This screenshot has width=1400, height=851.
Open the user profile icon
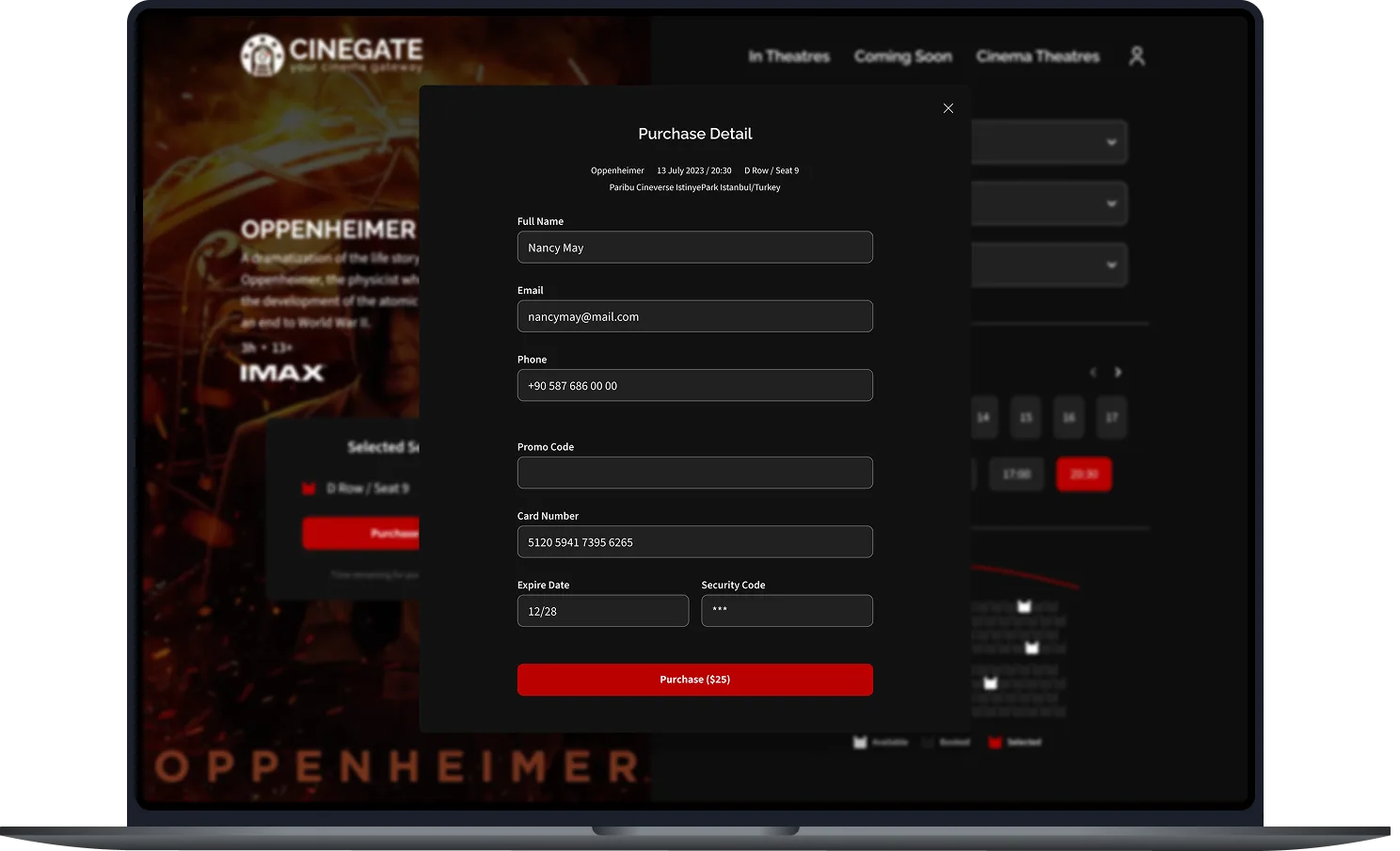coord(1137,56)
